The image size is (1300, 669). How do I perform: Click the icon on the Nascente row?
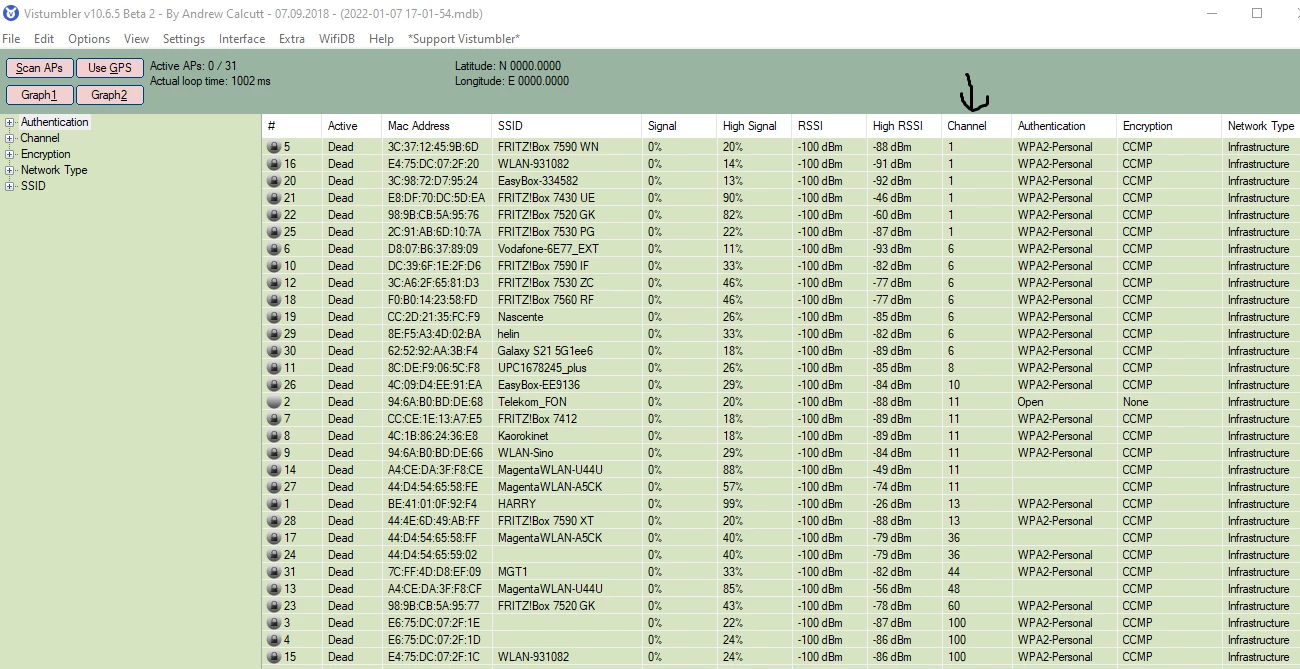(273, 317)
